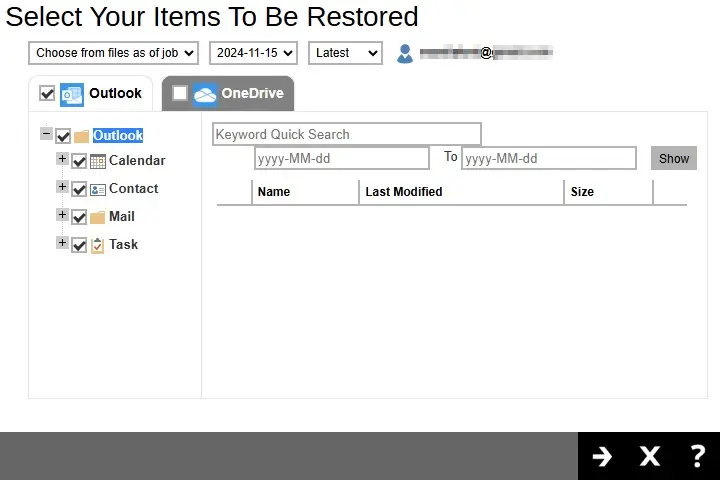Expand the Calendar tree node
The width and height of the screenshot is (720, 480).
(x=62, y=160)
